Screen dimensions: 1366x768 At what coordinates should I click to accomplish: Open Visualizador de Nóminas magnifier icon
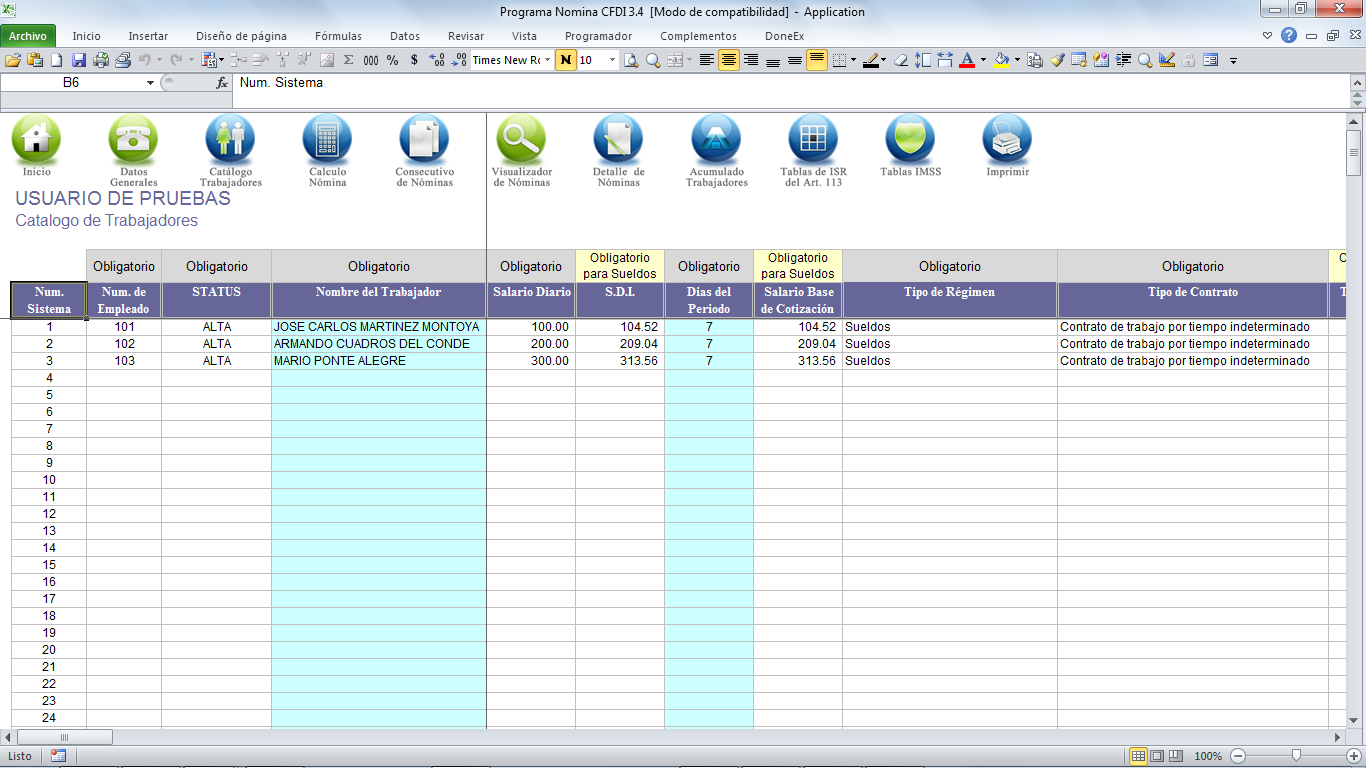pos(521,140)
